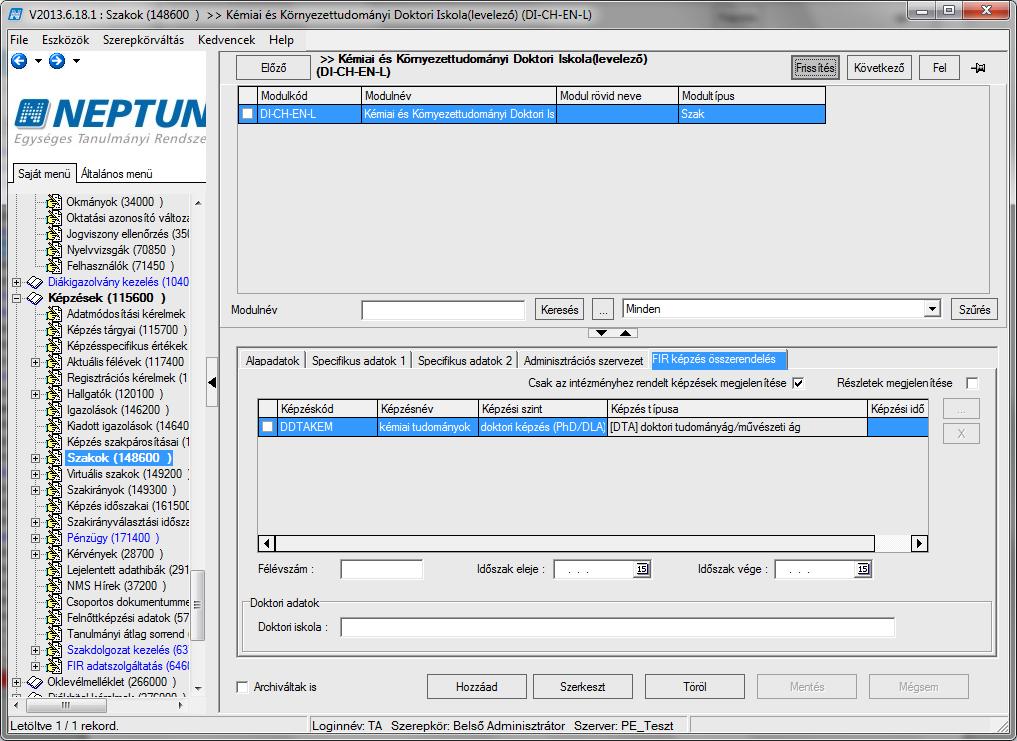This screenshot has width=1017, height=741.
Task: Click the Diákigazolvány kezelés book icon
Action: point(35,282)
